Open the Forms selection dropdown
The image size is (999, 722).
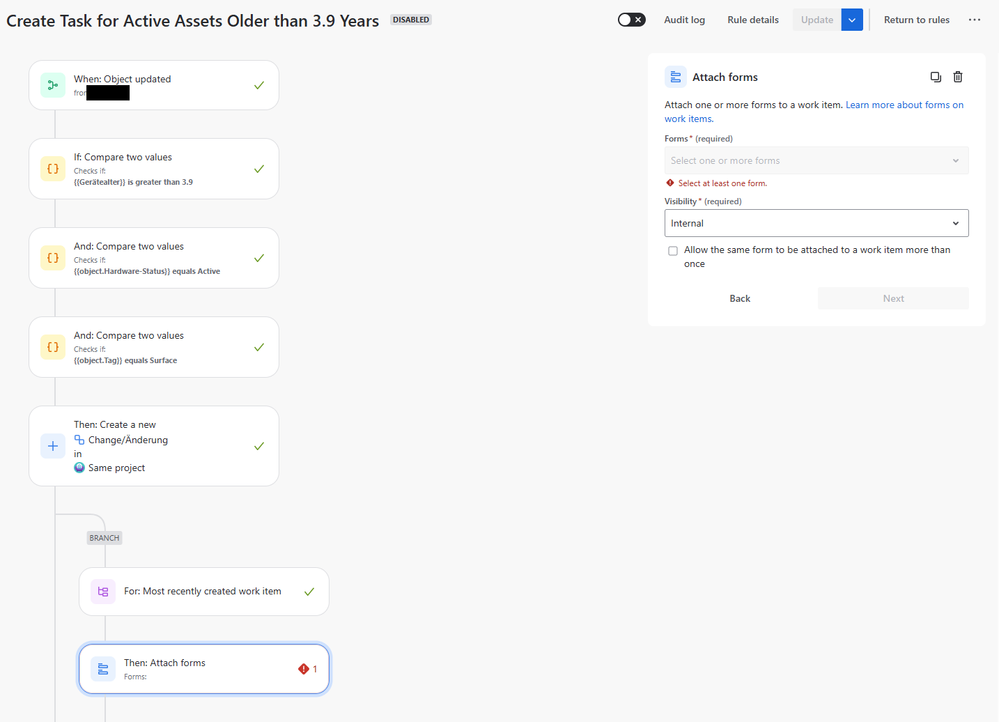[816, 161]
